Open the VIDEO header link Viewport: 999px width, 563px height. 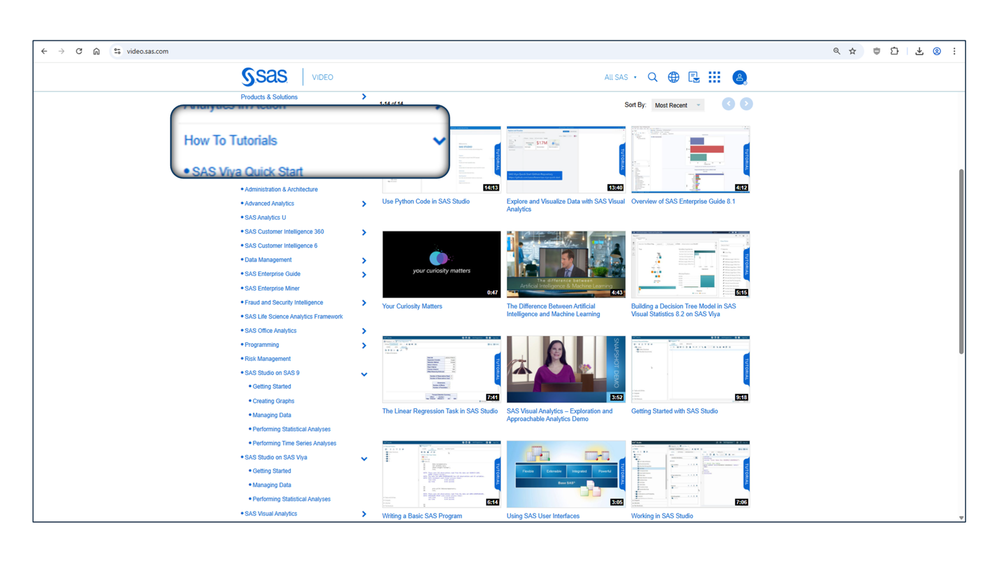click(x=322, y=77)
